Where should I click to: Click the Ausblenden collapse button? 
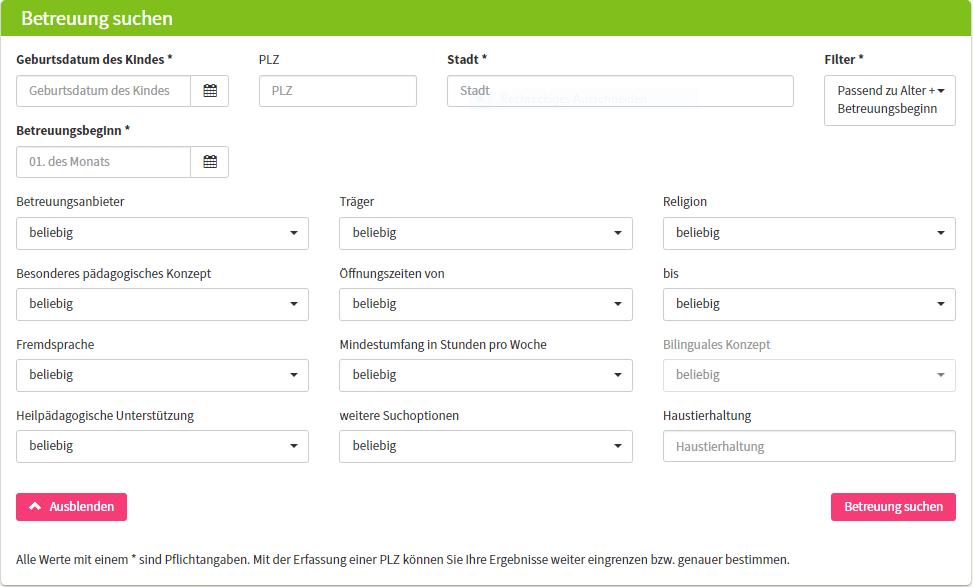(x=71, y=507)
